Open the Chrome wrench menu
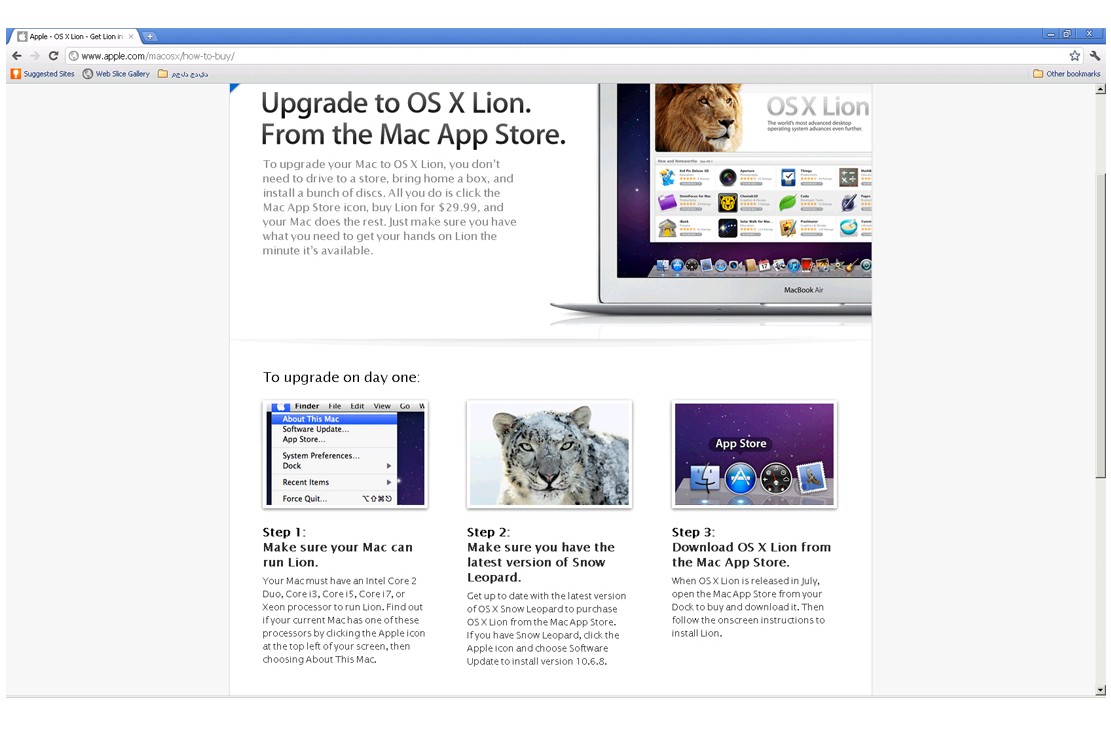This screenshot has width=1111, height=738. (x=1095, y=56)
